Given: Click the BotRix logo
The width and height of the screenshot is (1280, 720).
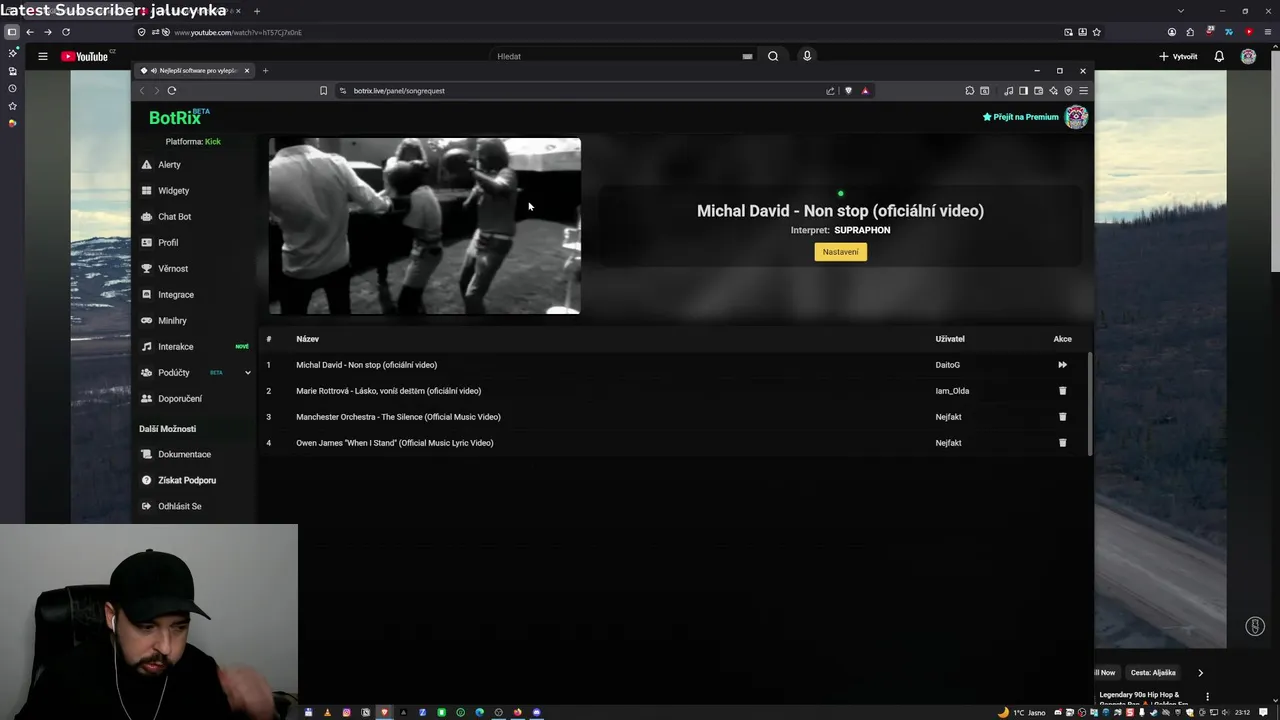Looking at the screenshot, I should coord(179,117).
